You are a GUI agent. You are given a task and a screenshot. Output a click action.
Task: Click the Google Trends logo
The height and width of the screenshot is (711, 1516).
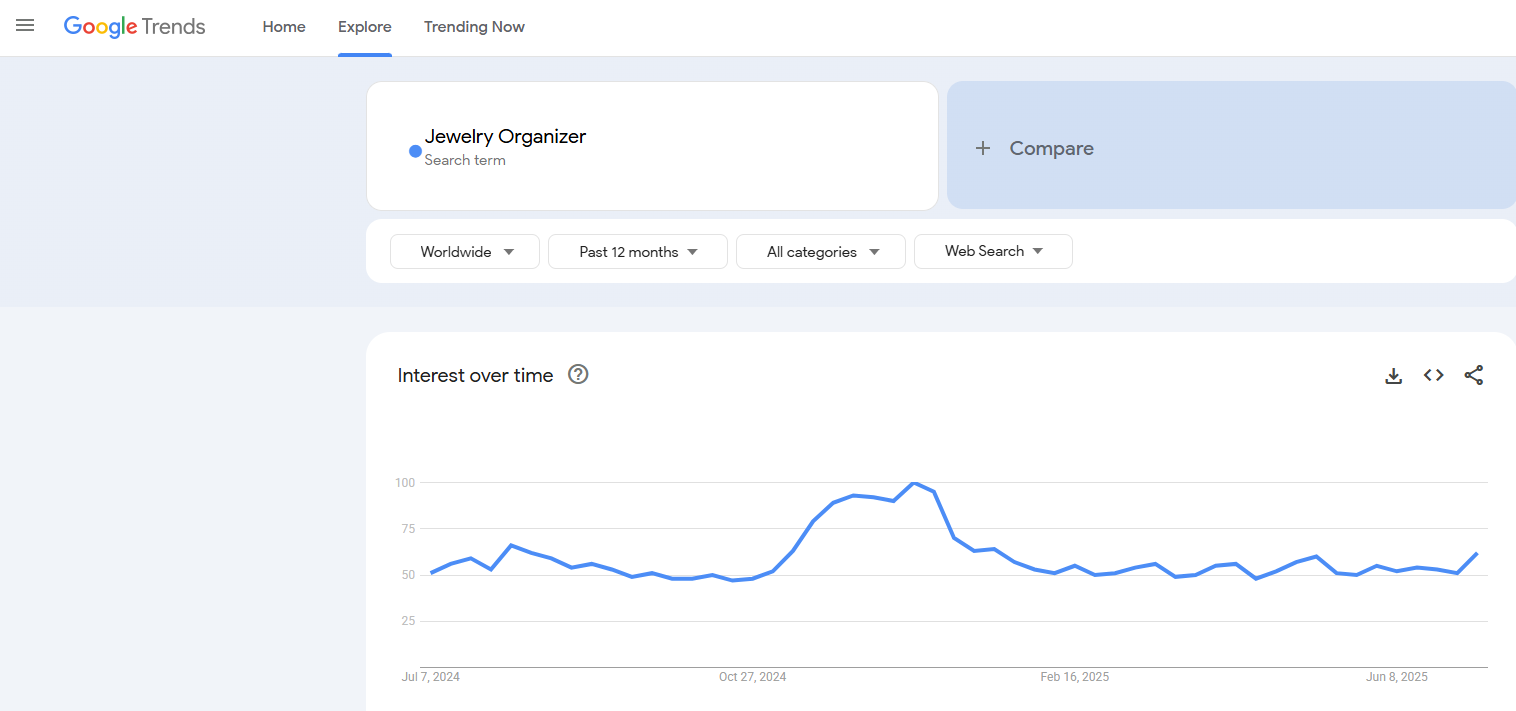coord(134,27)
